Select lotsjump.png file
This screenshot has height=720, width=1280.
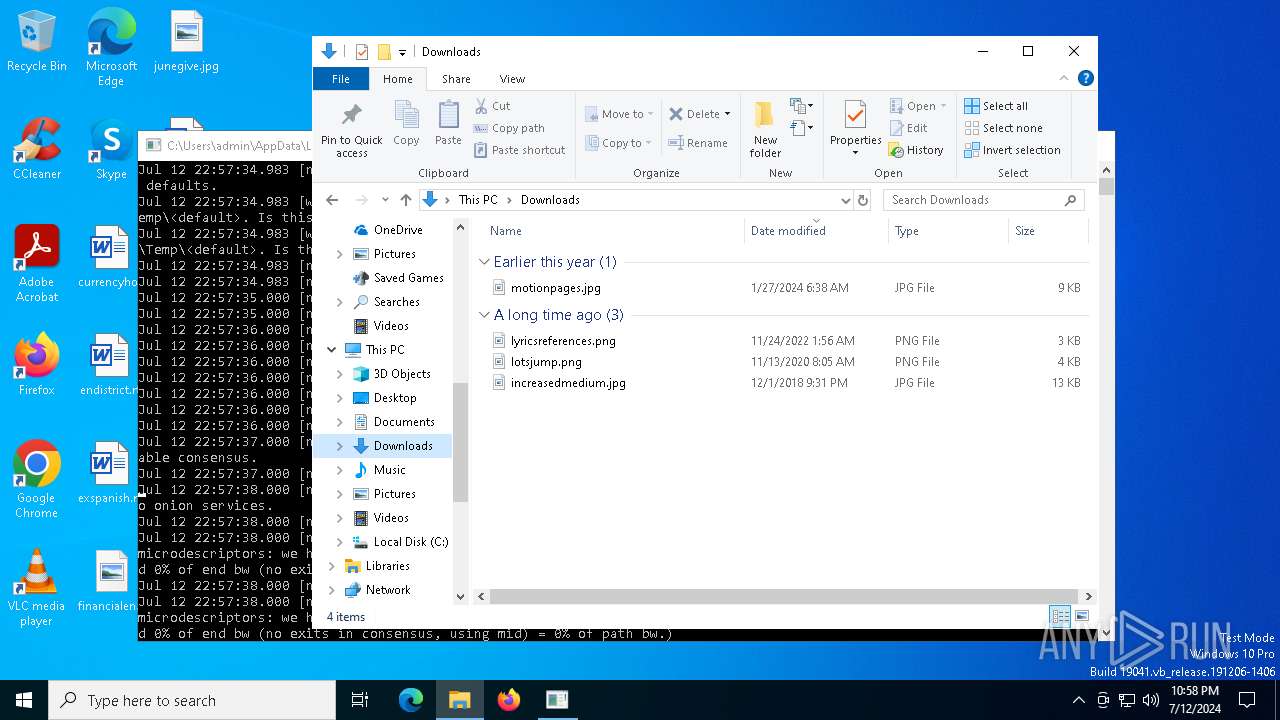(545, 362)
